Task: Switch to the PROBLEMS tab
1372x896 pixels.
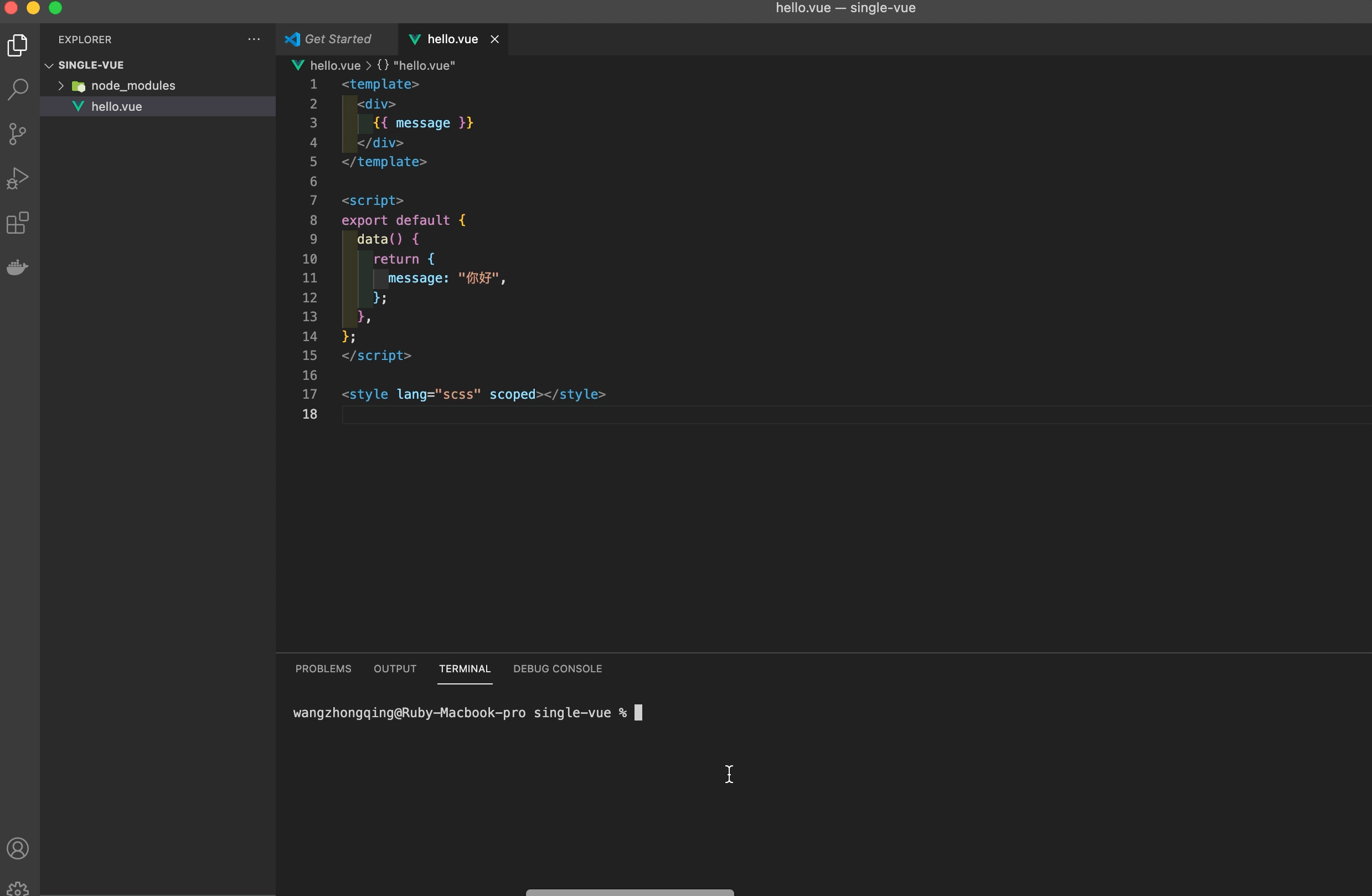Action: pos(323,668)
